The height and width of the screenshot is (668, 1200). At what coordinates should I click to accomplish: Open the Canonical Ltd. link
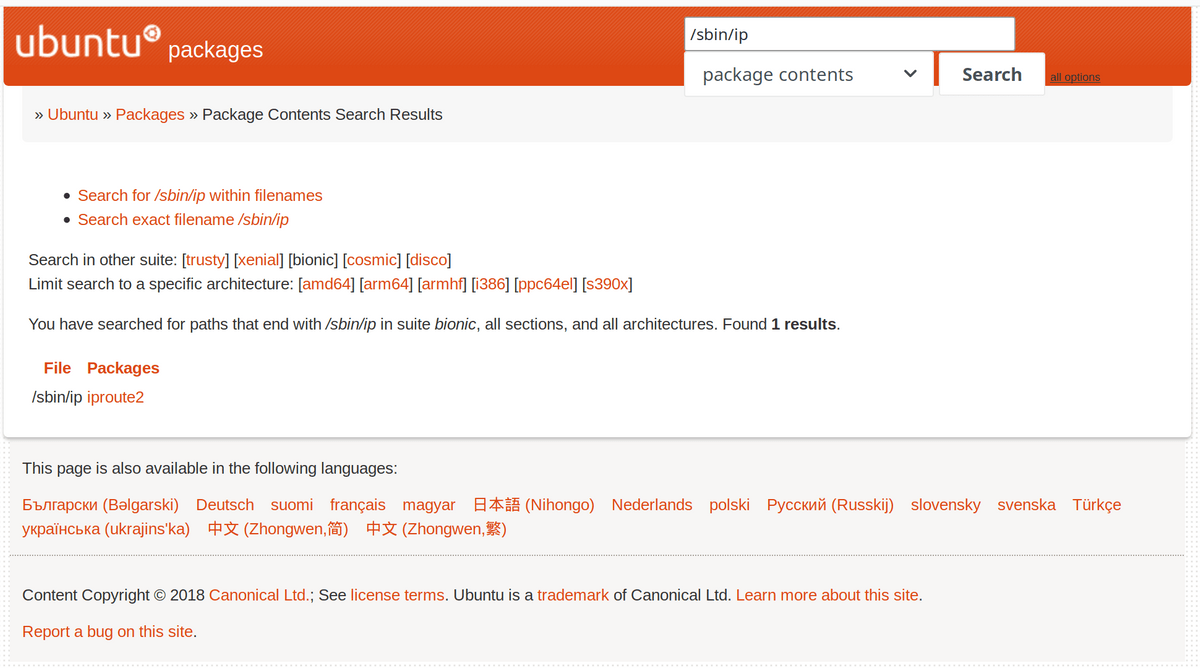click(x=259, y=595)
